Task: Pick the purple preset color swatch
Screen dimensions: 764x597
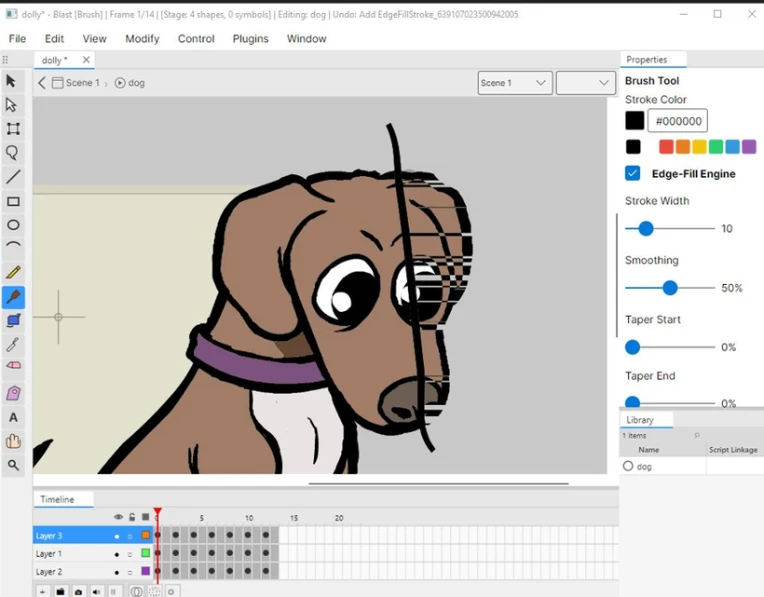Action: coord(749,147)
